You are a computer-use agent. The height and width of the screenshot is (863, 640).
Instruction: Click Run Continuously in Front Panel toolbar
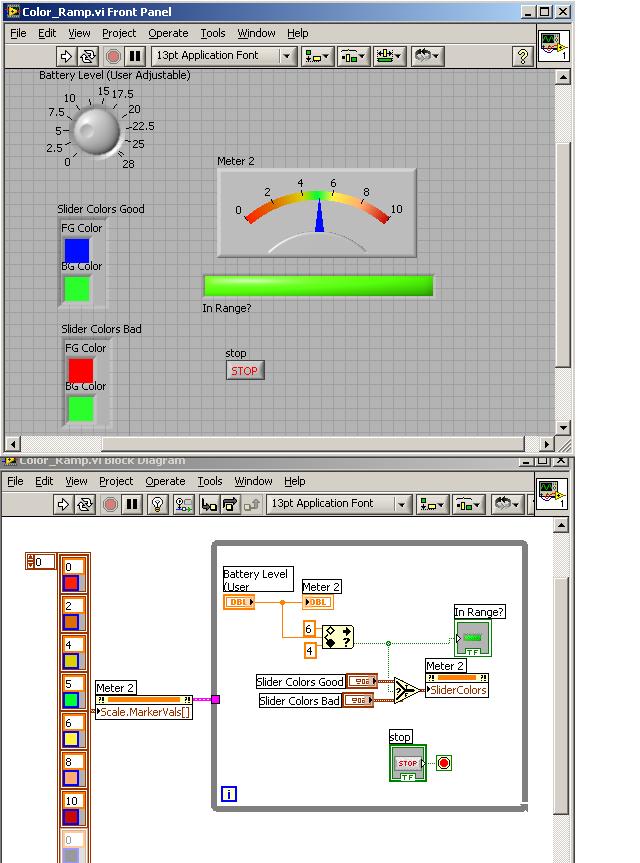tap(88, 56)
